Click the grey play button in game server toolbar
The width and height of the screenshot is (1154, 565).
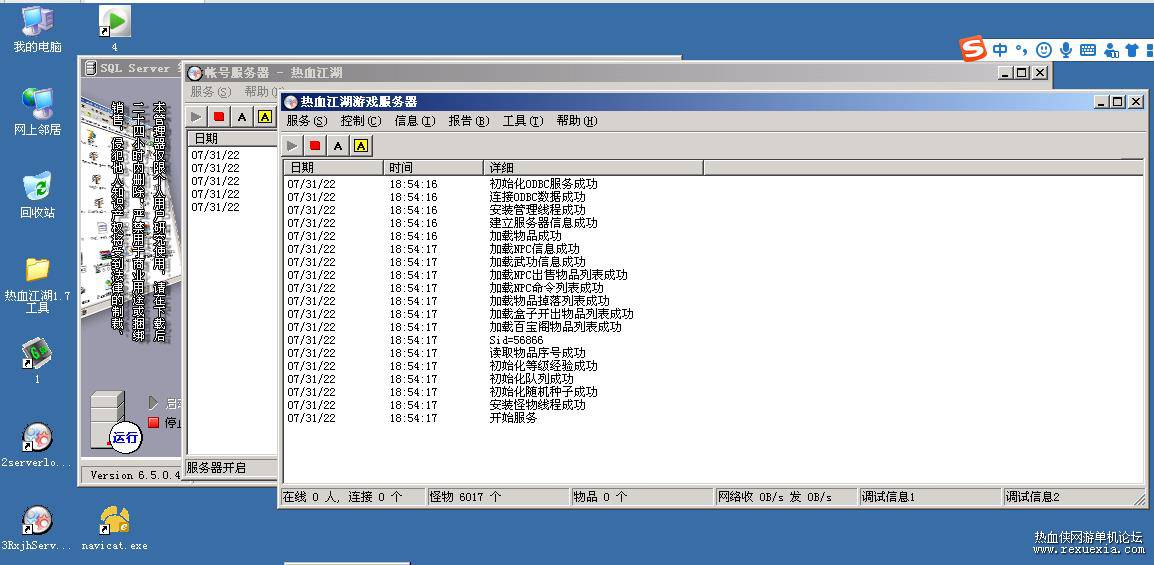tap(293, 146)
